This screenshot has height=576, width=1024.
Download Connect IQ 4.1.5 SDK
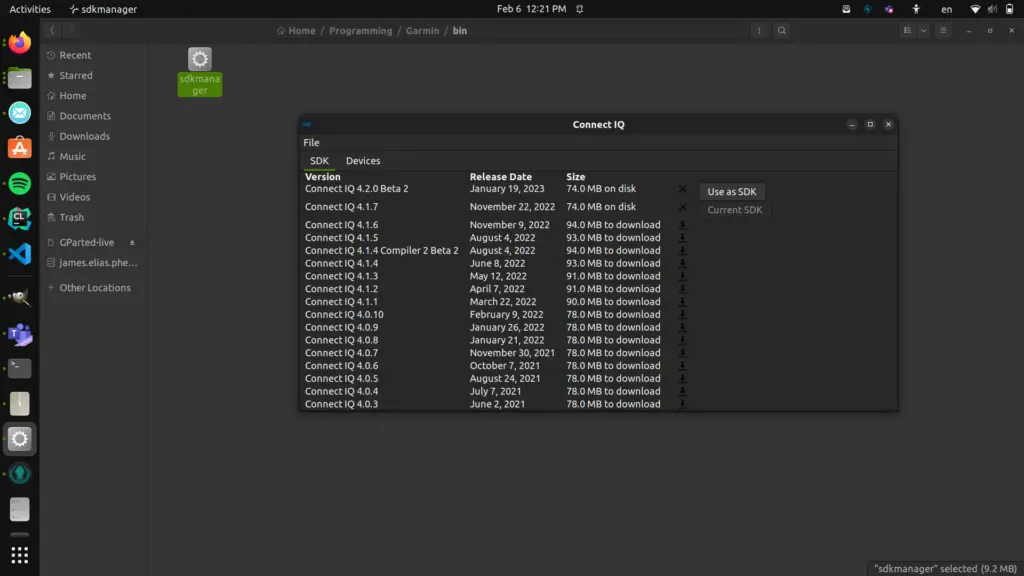click(682, 238)
